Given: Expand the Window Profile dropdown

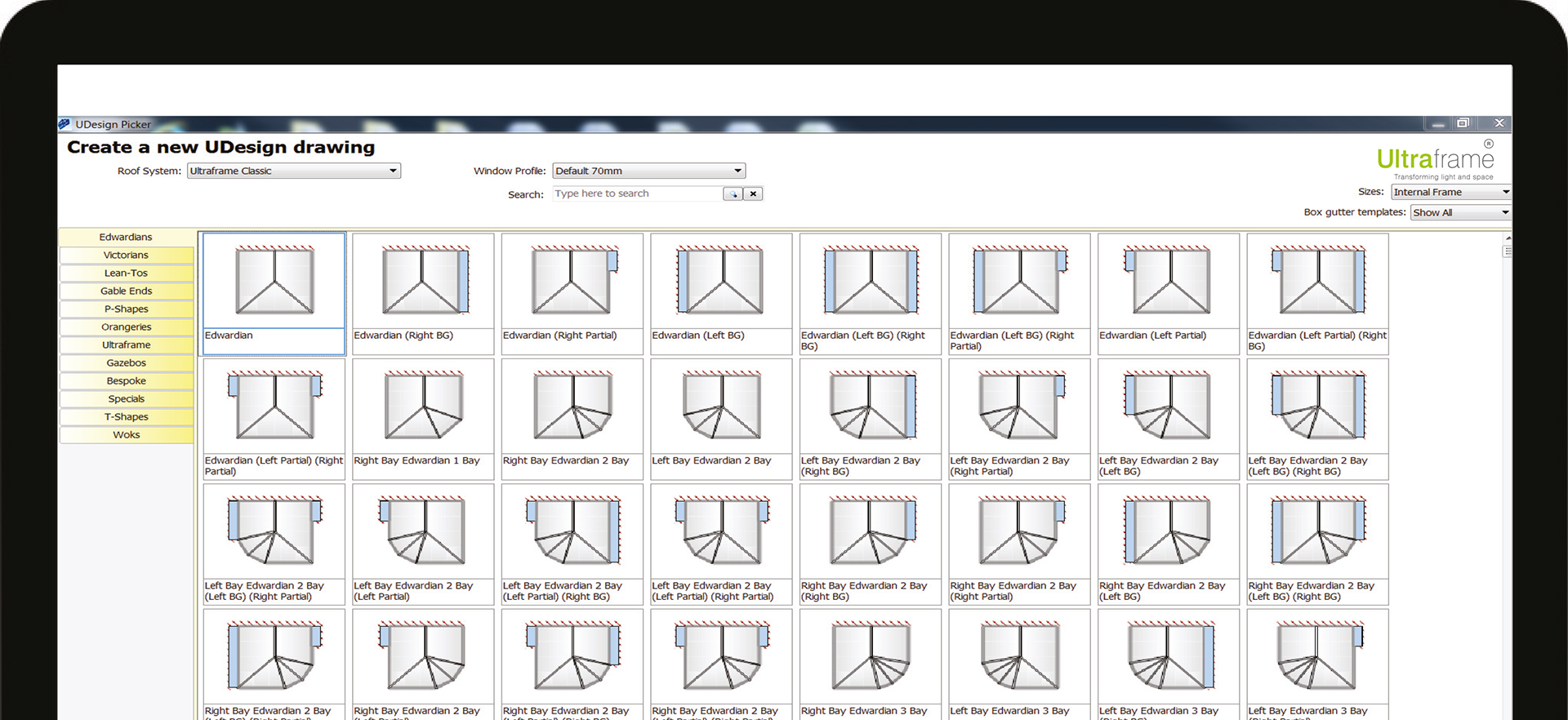Looking at the screenshot, I should (x=649, y=171).
